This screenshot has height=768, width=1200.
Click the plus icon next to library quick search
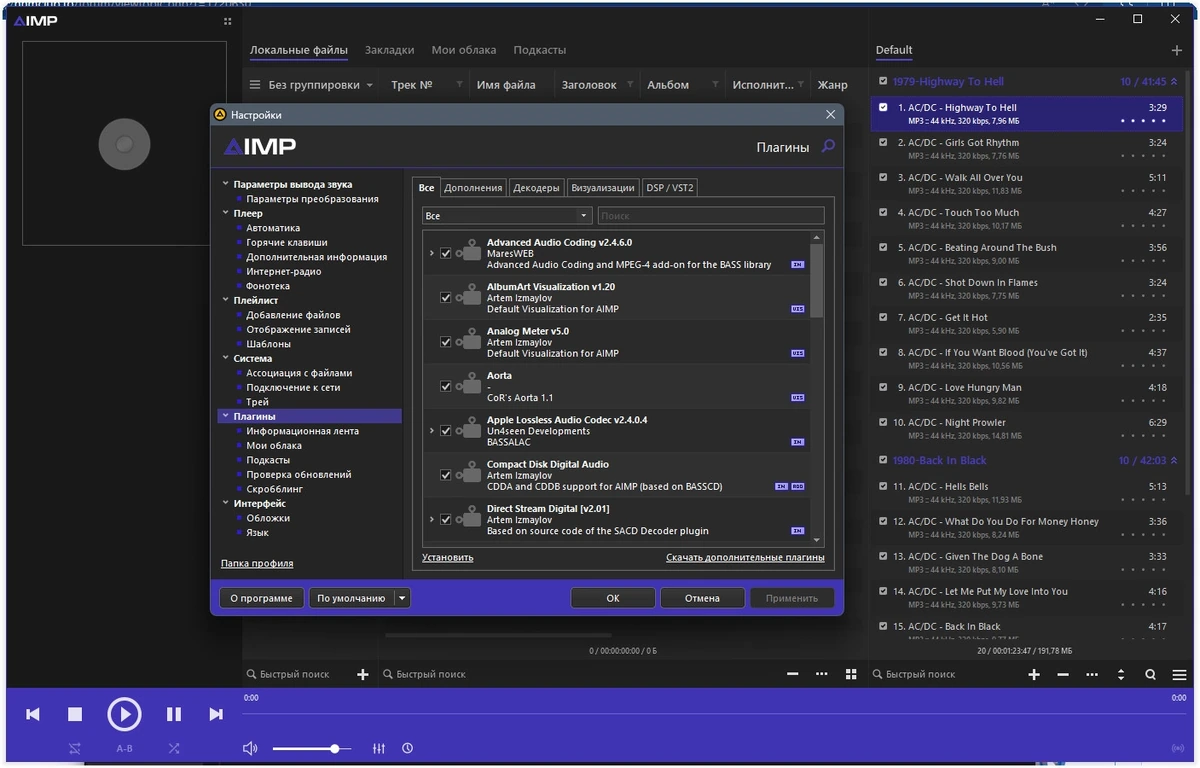(x=363, y=674)
